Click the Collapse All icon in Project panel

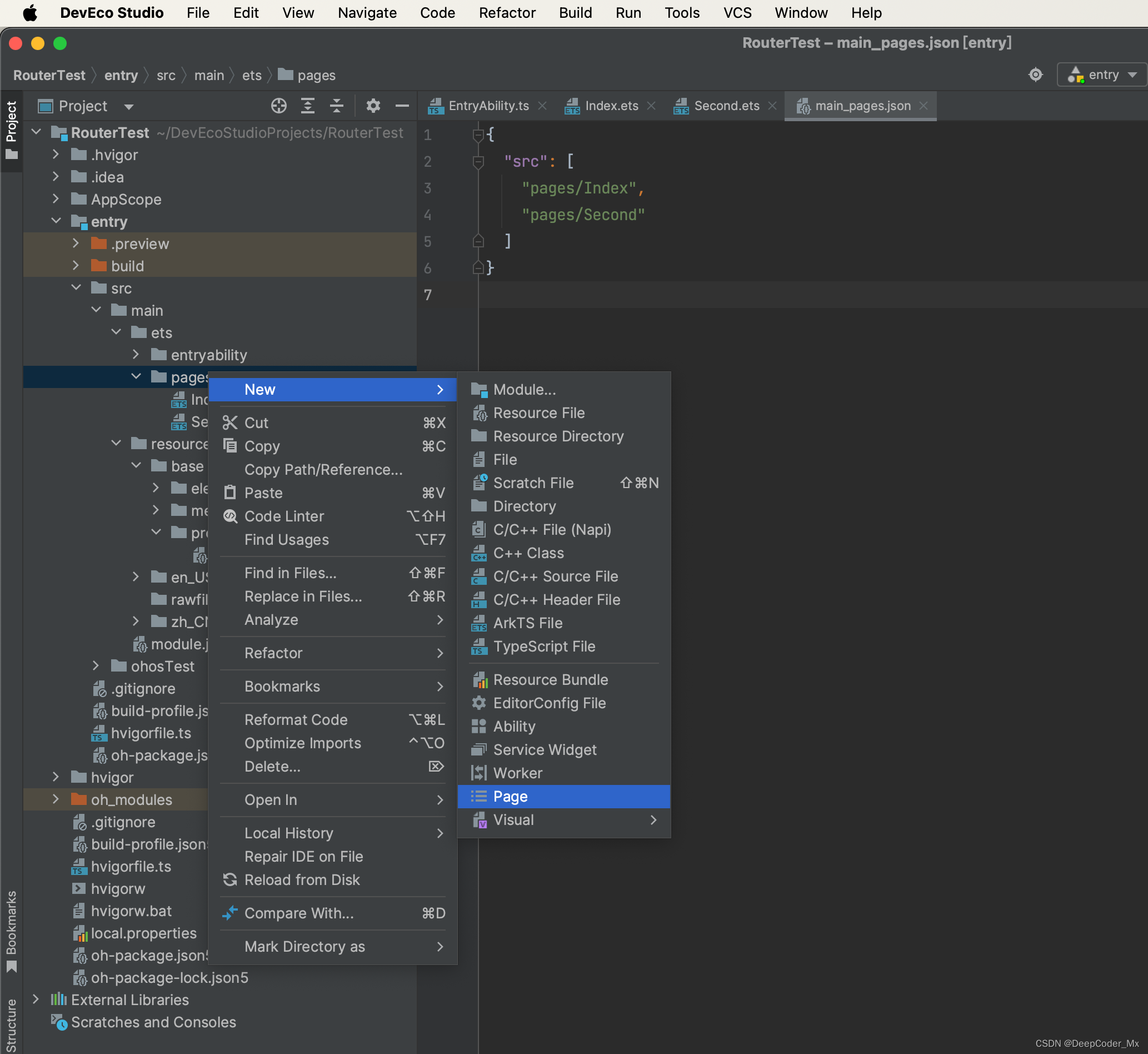337,106
